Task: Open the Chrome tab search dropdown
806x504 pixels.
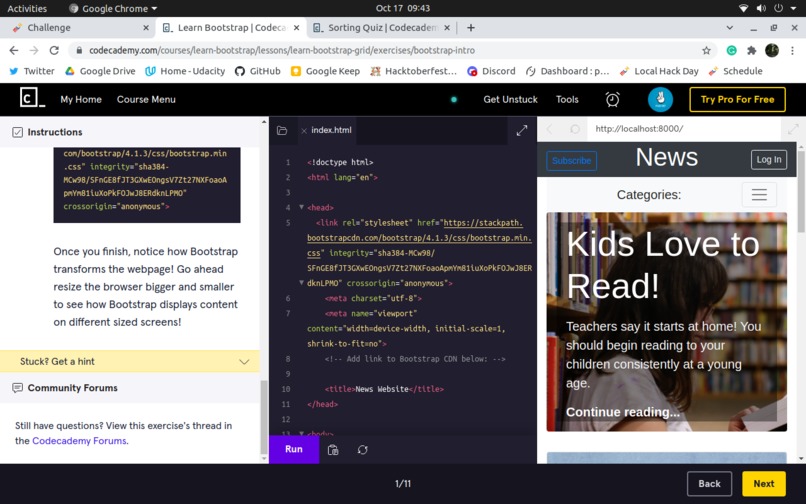Action: [x=729, y=28]
